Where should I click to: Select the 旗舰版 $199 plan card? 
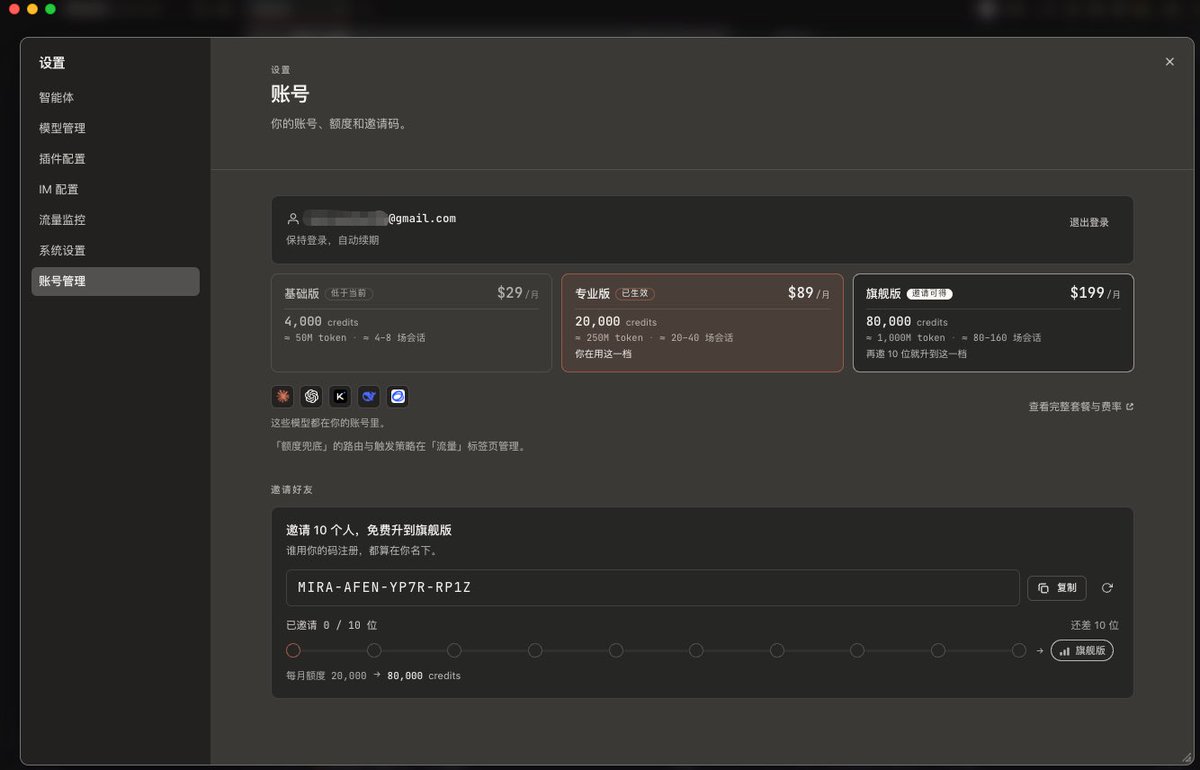coord(993,323)
